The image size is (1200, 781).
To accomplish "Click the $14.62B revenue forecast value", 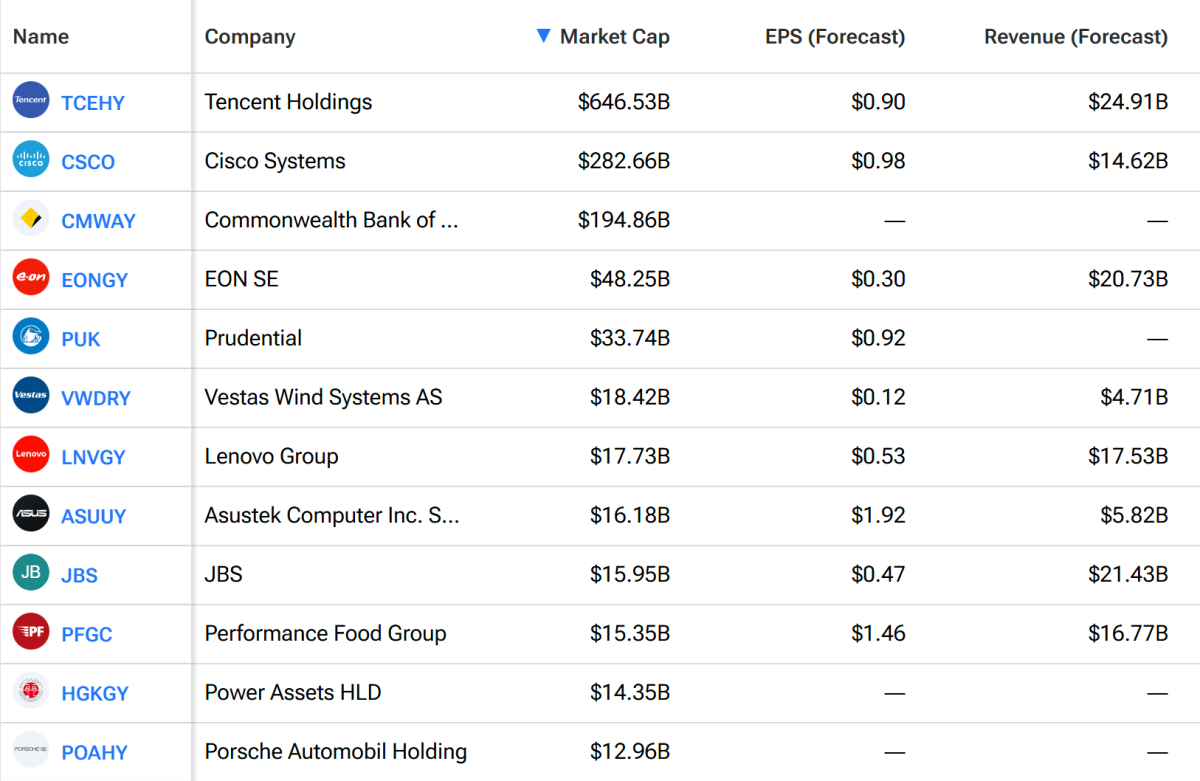I will click(x=1128, y=161).
